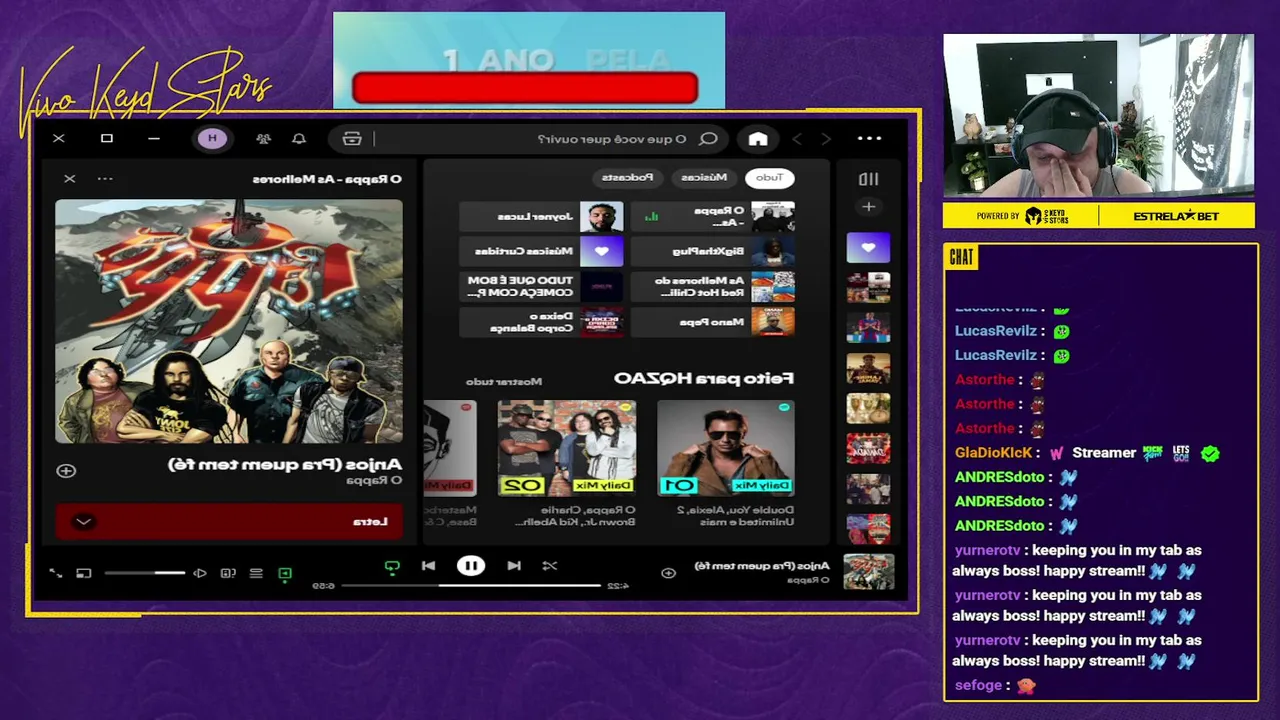Expand the 'Letra' lyrics card chevron

click(x=84, y=522)
